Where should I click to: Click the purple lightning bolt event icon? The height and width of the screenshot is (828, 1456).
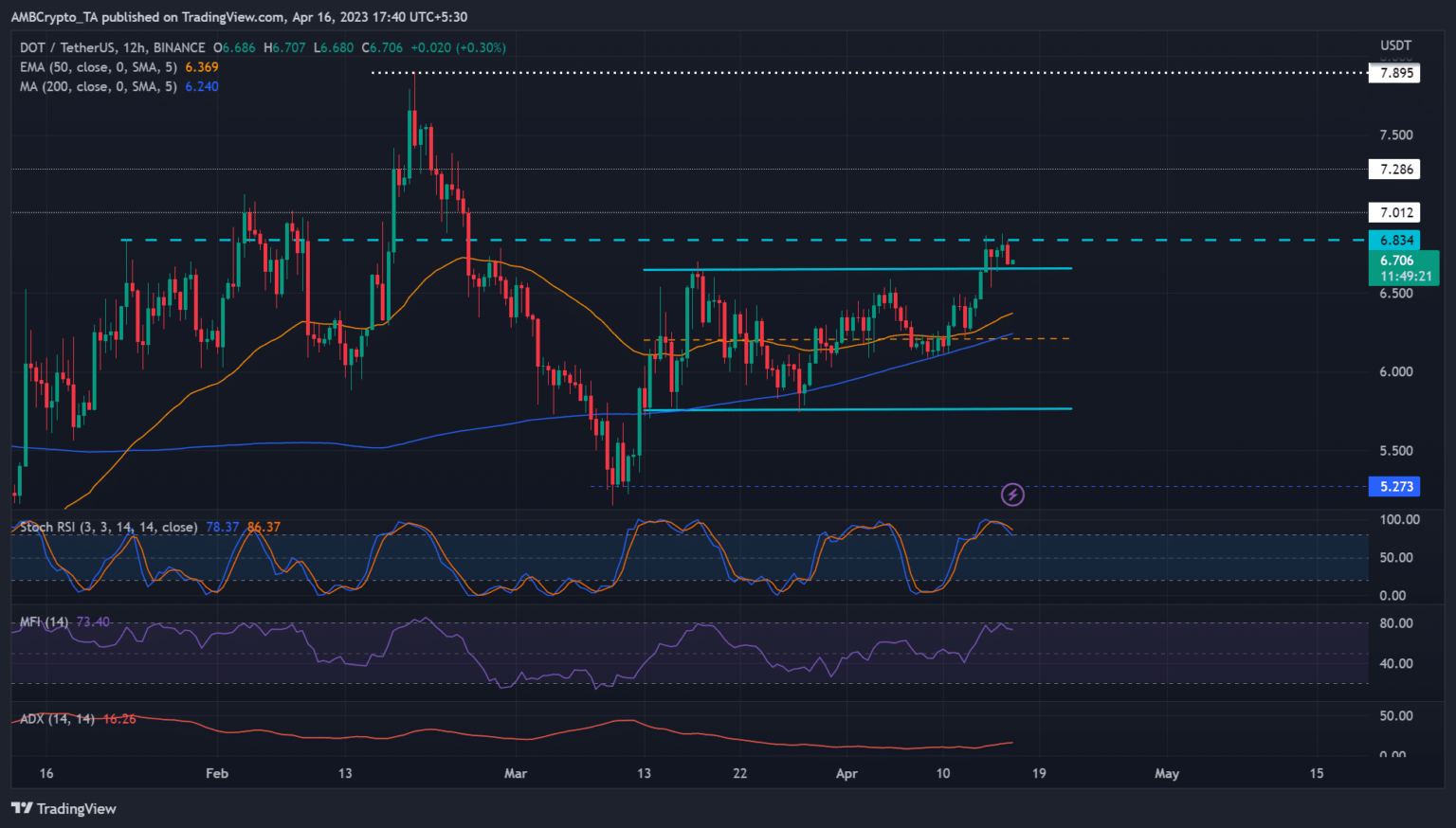click(x=1012, y=495)
